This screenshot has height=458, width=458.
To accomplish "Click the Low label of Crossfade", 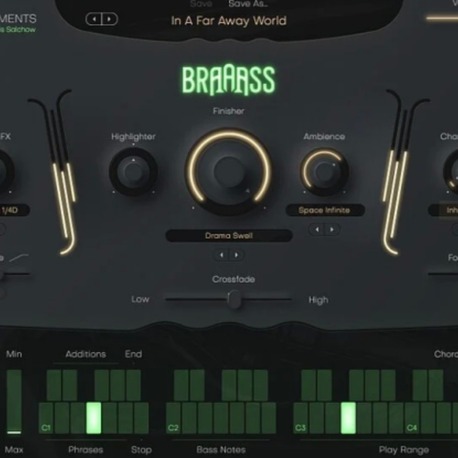I will tap(140, 299).
